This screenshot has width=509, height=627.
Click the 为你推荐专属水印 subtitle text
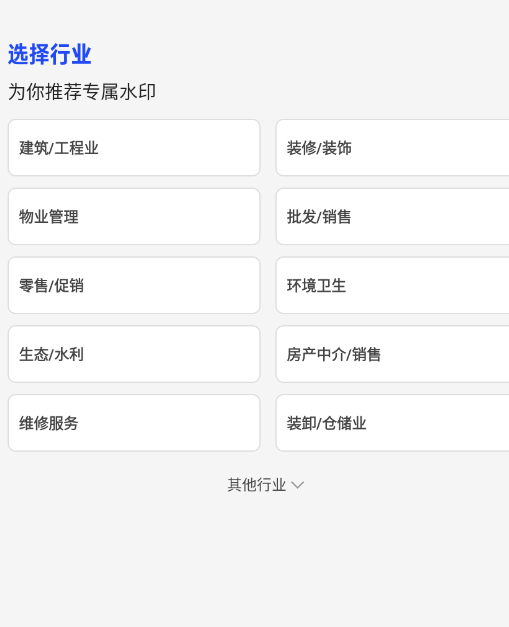point(82,92)
